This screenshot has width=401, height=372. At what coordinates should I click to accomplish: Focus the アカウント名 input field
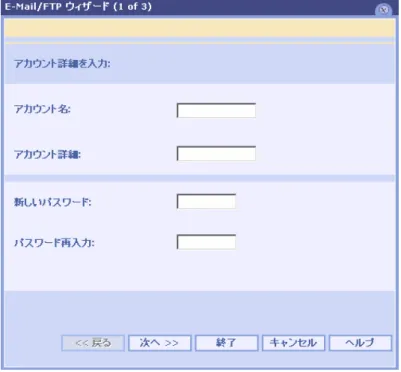click(x=216, y=111)
